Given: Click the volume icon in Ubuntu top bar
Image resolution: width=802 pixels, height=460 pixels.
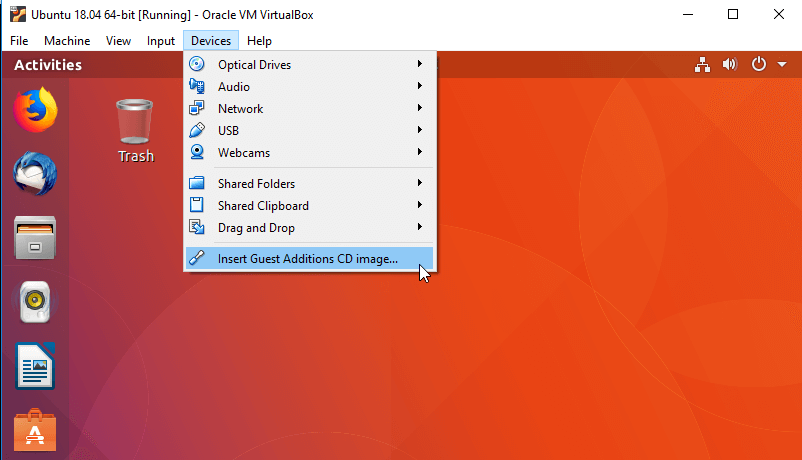Looking at the screenshot, I should coord(730,64).
